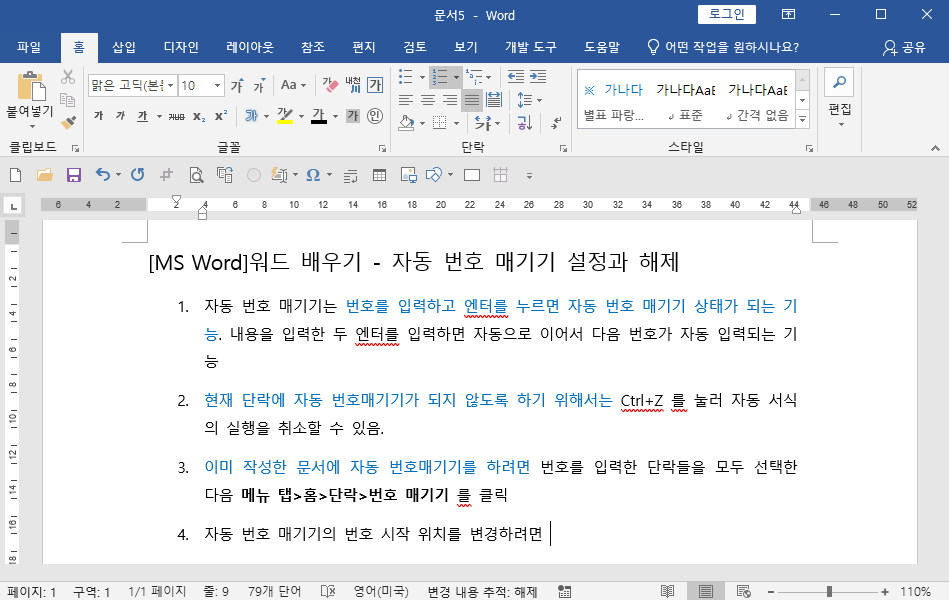Image resolution: width=949 pixels, height=600 pixels.
Task: Toggle distributed alignment button
Action: pyautogui.click(x=494, y=100)
